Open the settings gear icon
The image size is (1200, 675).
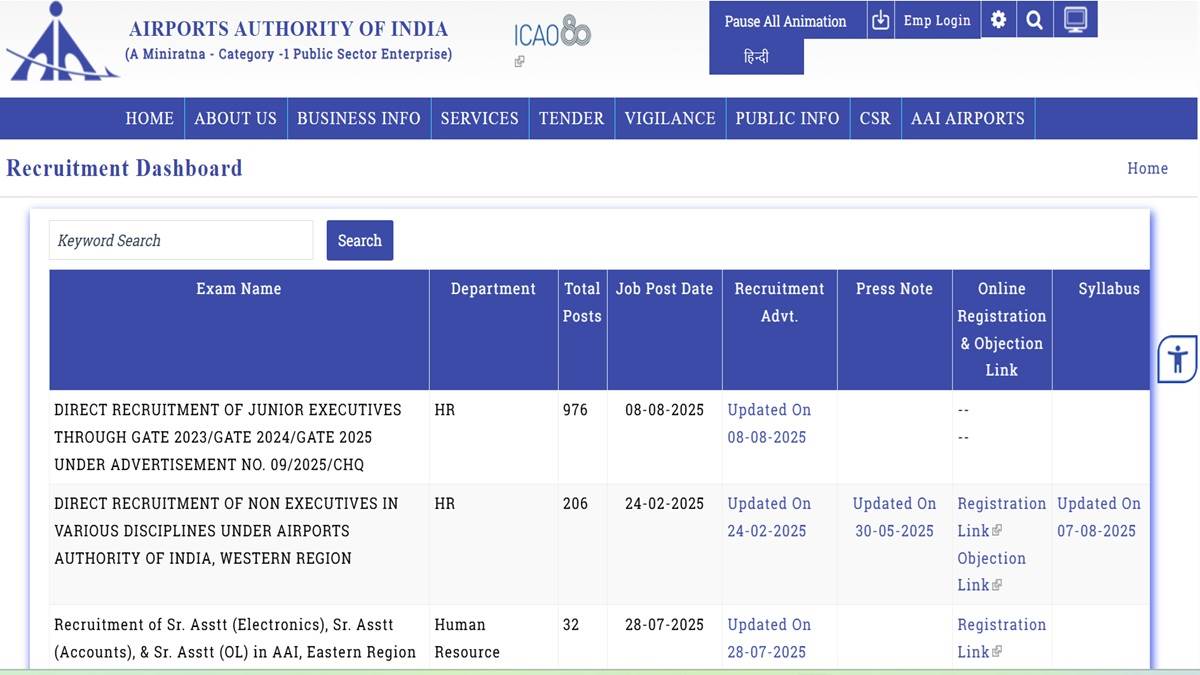point(998,20)
